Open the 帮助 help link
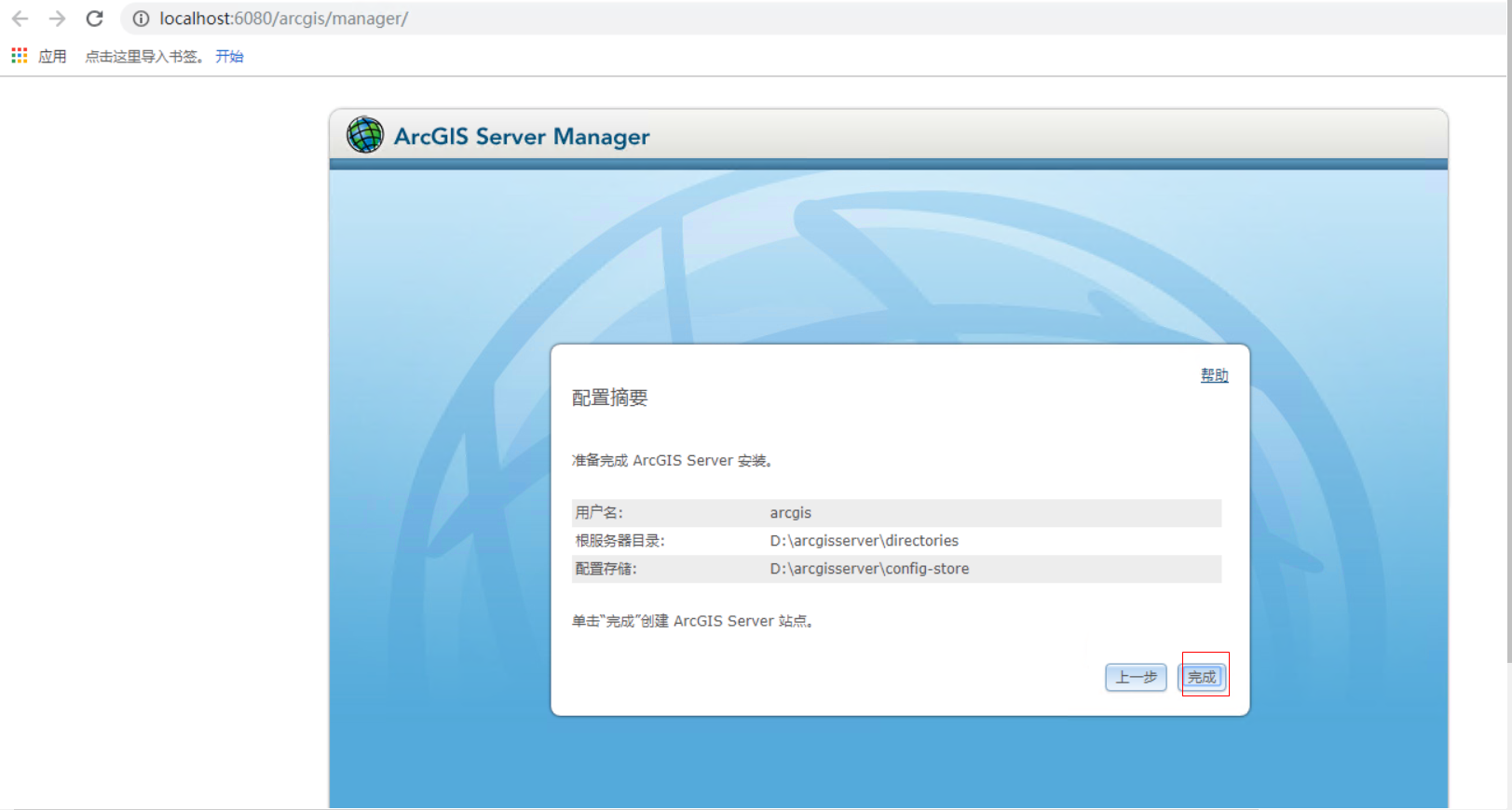This screenshot has width=1512, height=810. point(1214,375)
